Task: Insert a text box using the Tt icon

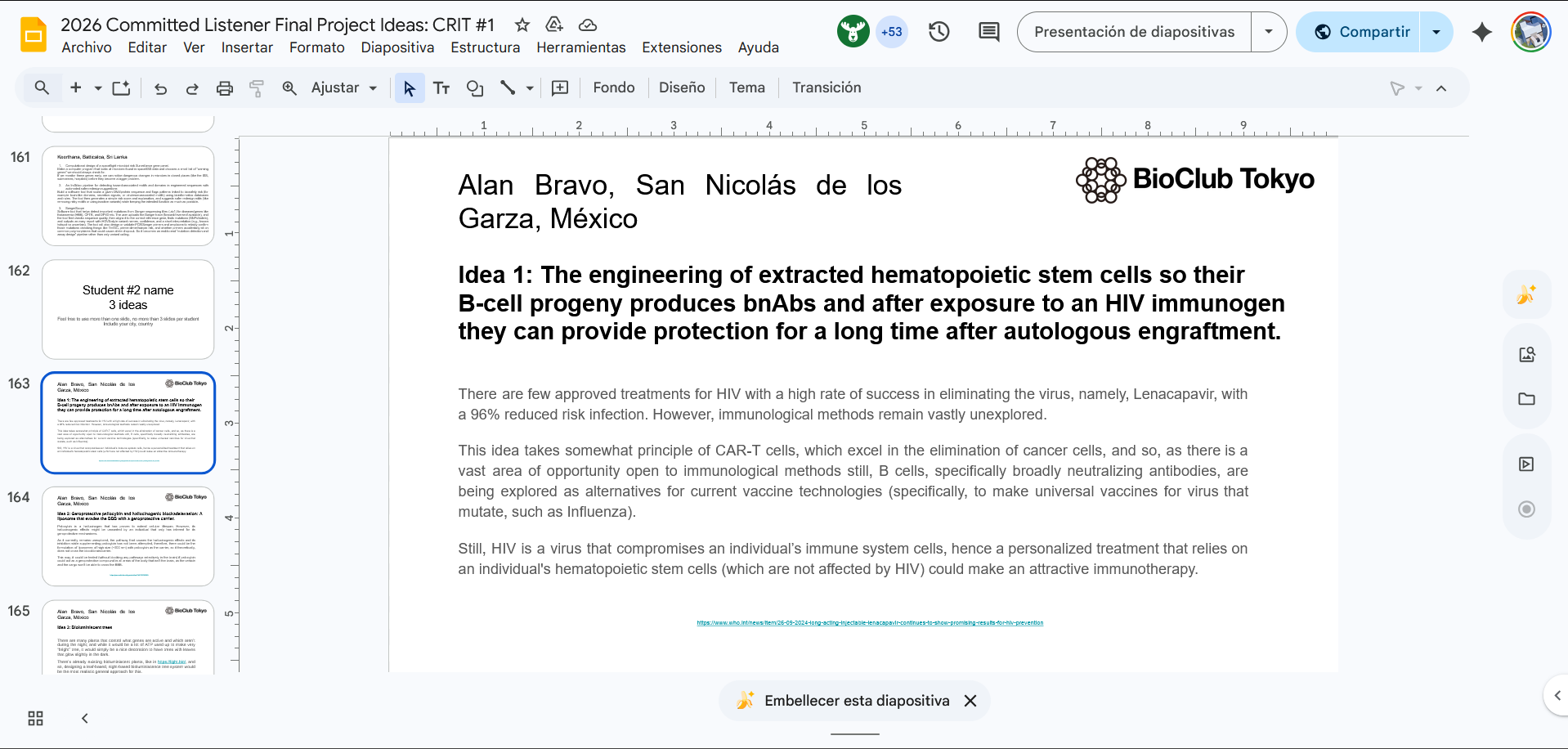Action: pos(441,87)
